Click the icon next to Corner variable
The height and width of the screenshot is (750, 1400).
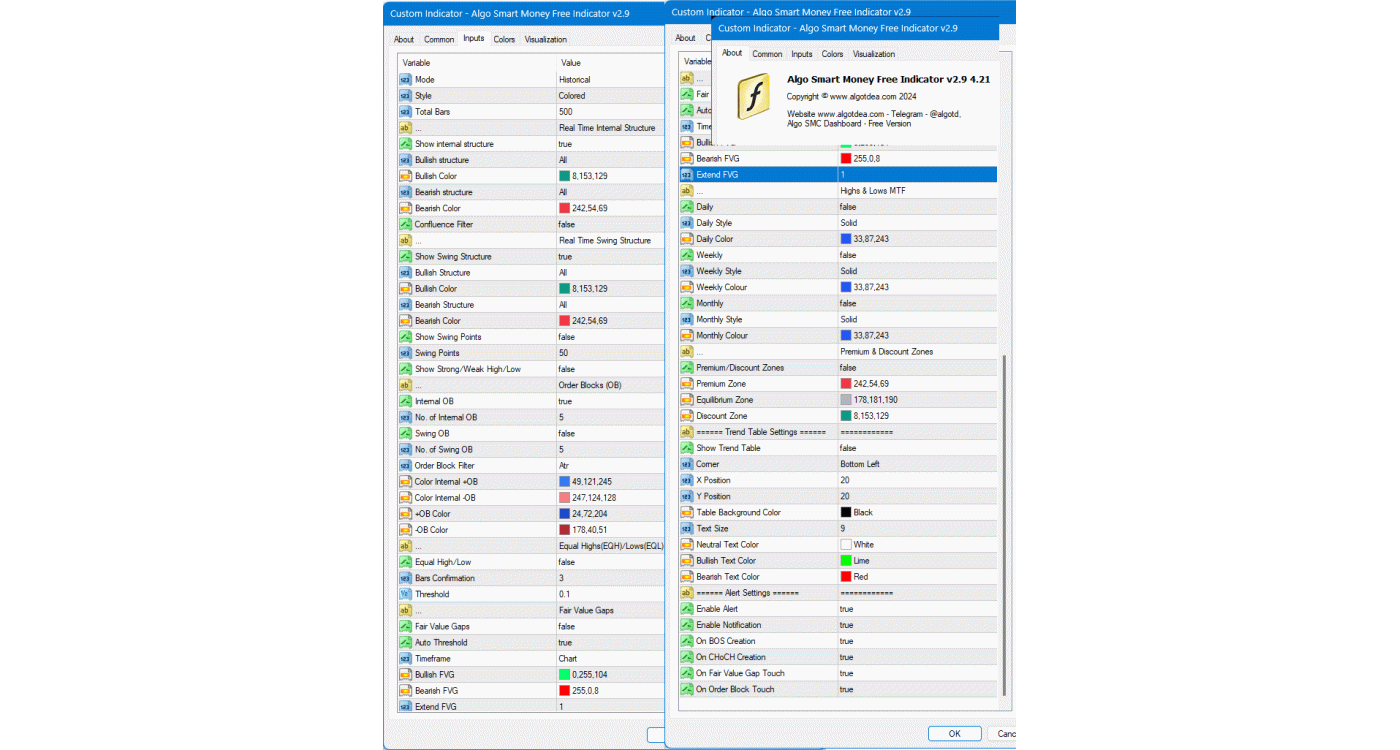(686, 464)
